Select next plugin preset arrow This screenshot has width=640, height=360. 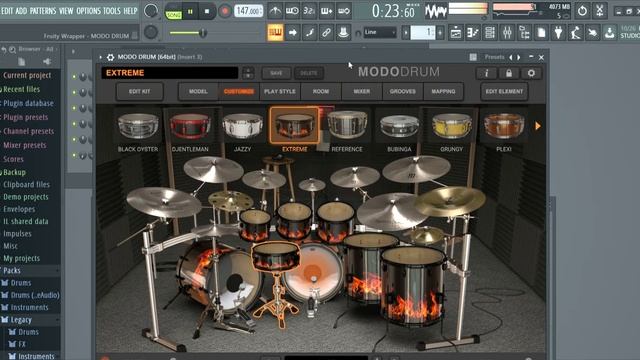point(519,57)
